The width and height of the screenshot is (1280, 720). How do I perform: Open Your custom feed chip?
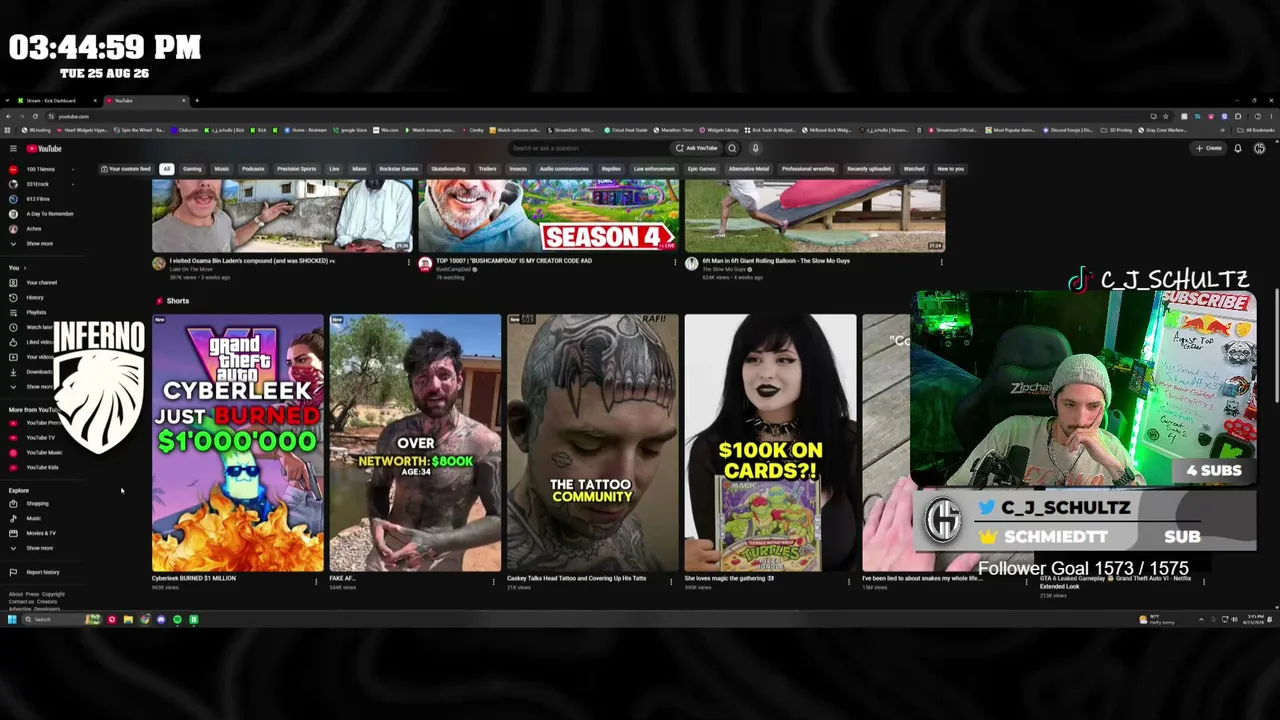click(x=126, y=169)
